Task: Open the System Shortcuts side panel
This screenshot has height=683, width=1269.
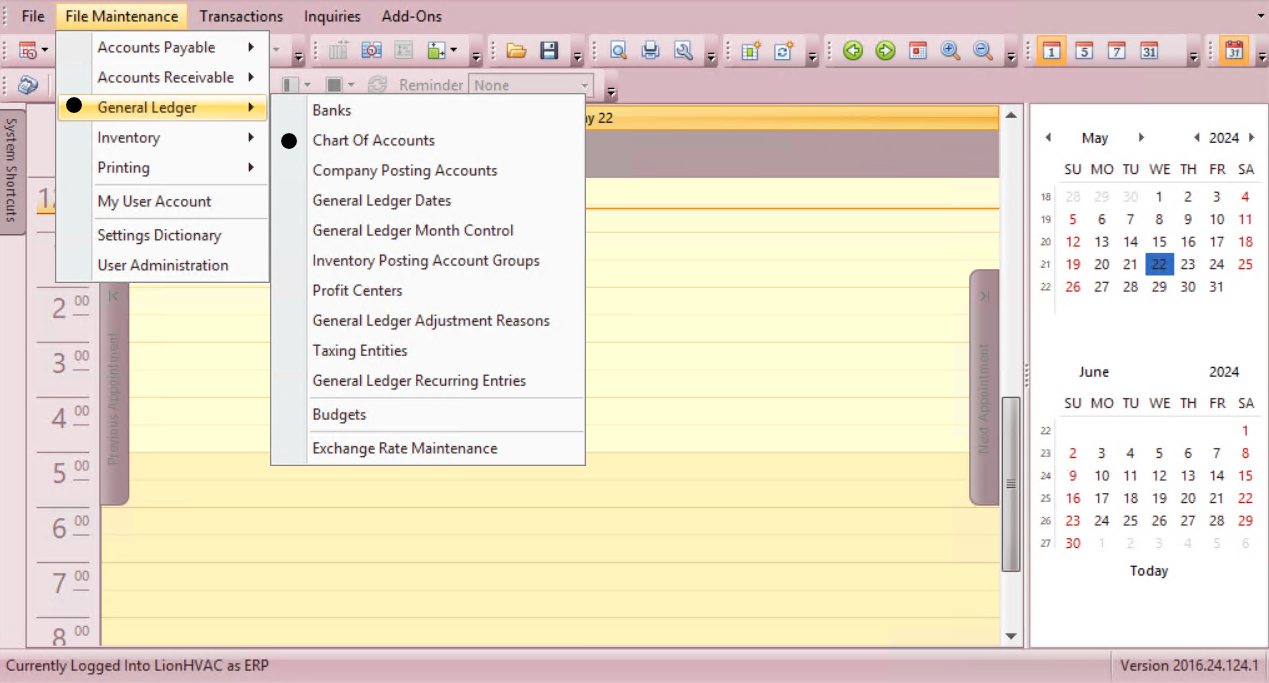Action: (x=12, y=168)
